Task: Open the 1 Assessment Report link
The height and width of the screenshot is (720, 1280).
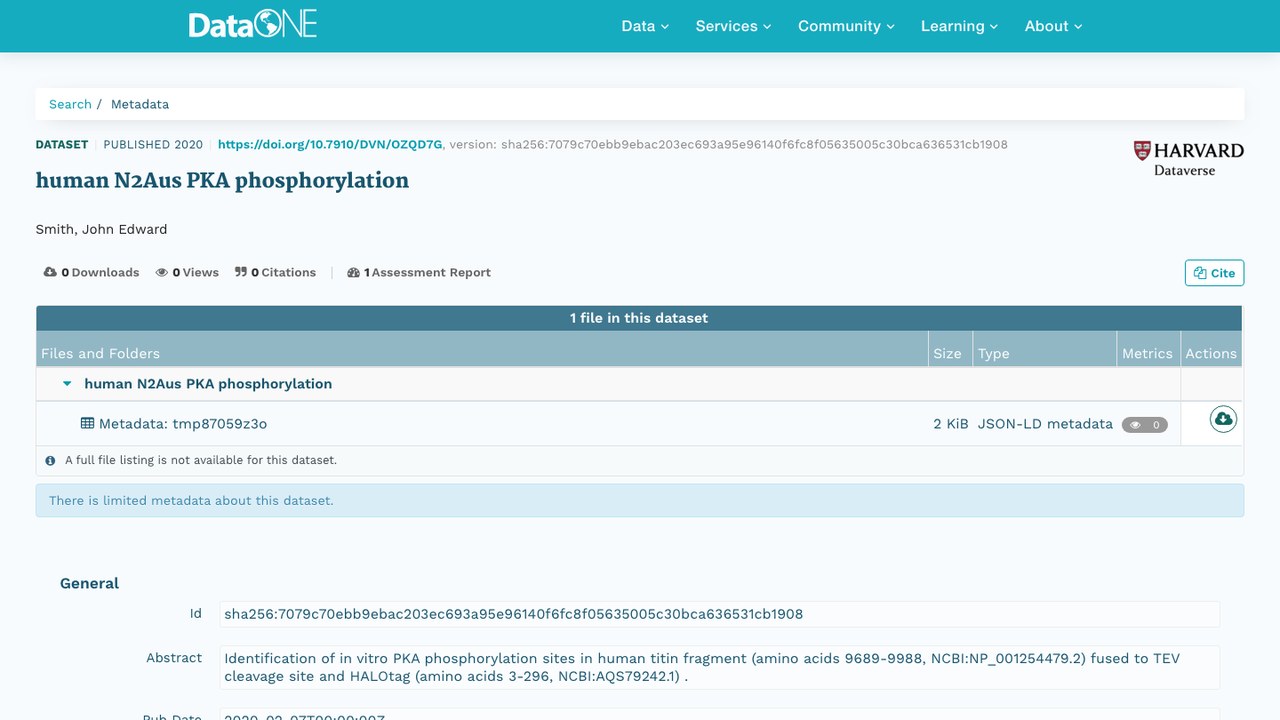Action: [419, 272]
